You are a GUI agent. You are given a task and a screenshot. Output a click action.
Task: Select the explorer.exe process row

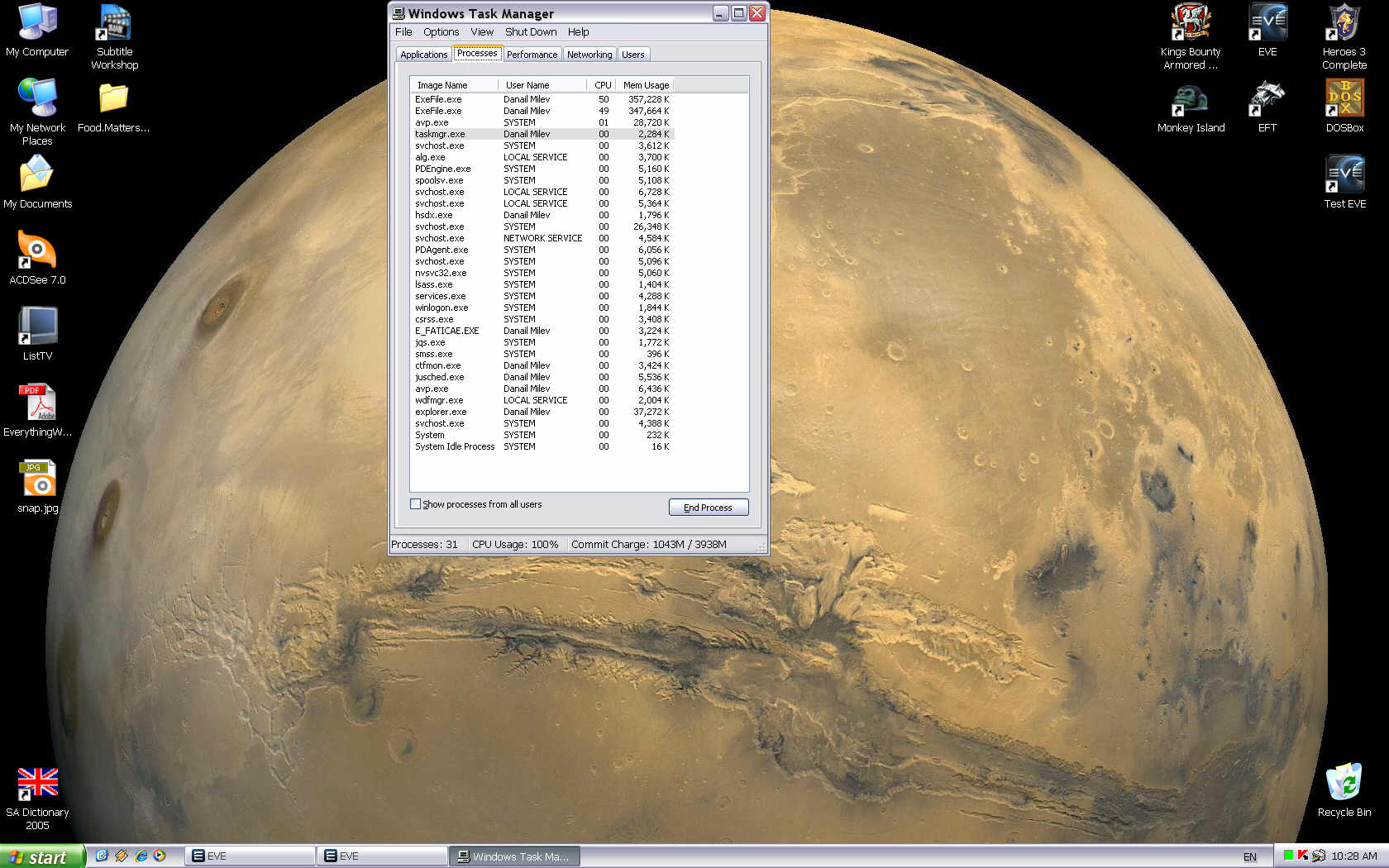click(441, 412)
